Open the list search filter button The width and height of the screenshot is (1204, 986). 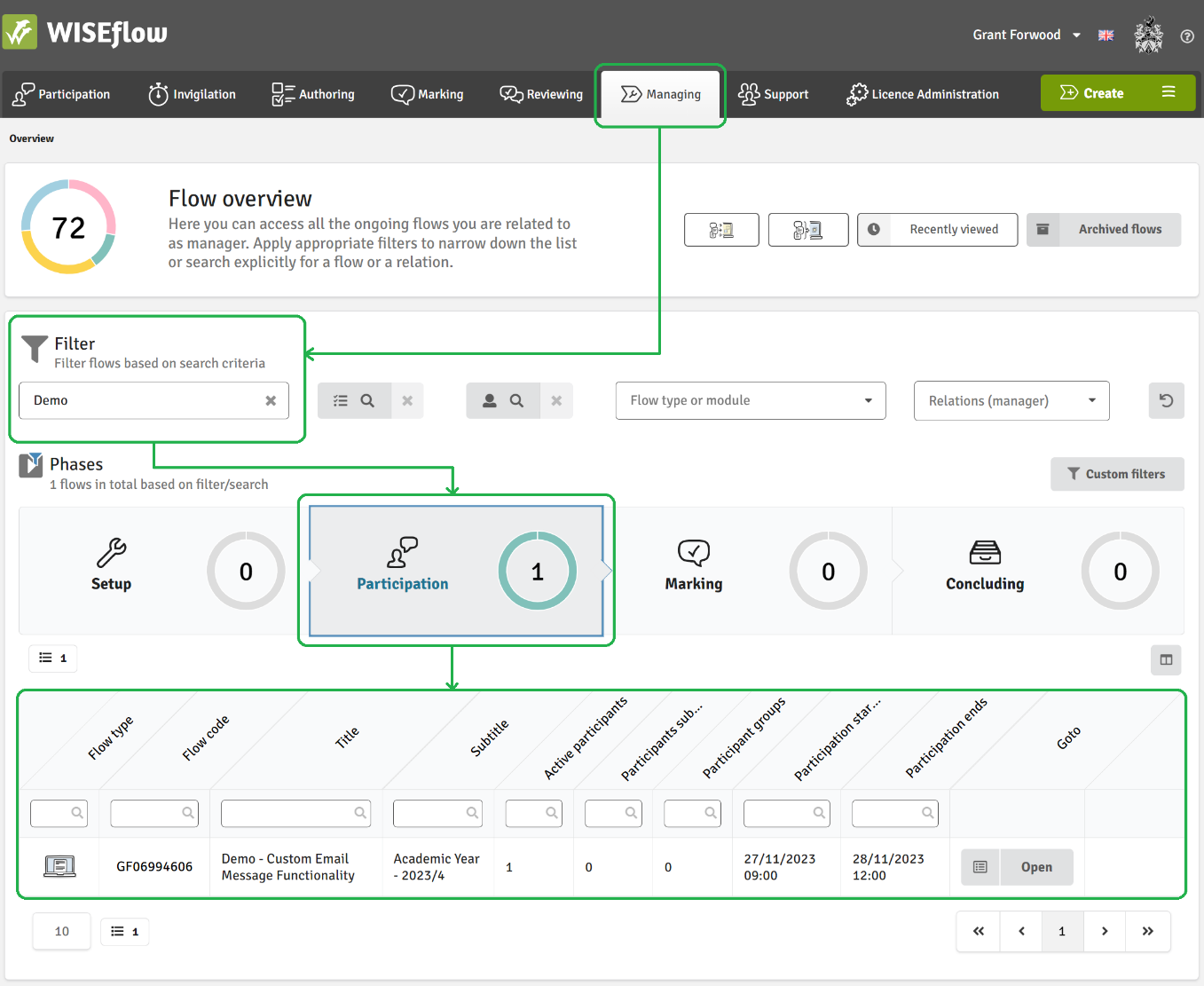coord(353,401)
